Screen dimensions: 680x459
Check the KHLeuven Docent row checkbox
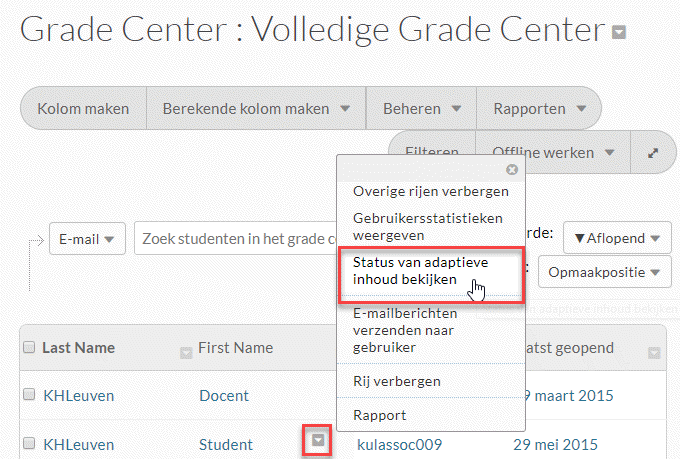(x=28, y=395)
